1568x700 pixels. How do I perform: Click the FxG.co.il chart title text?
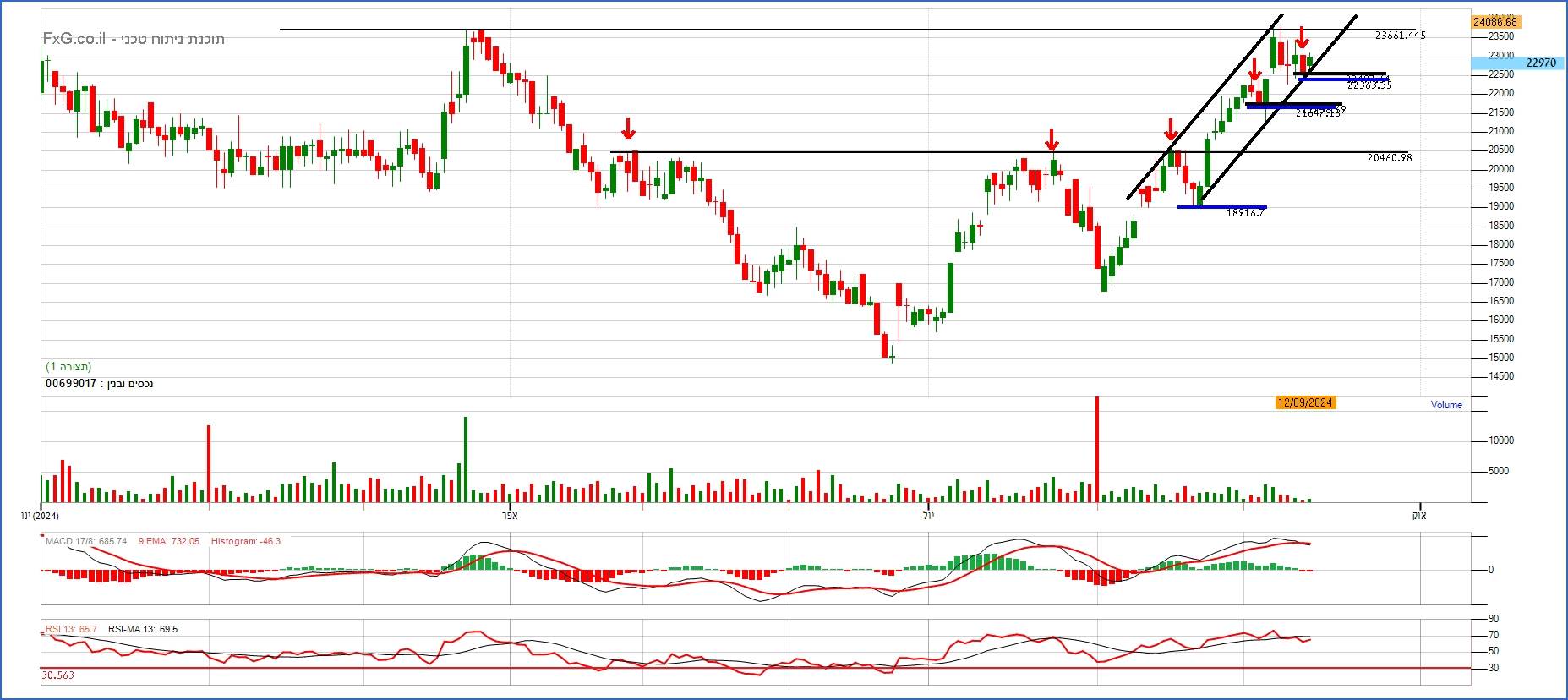click(134, 39)
